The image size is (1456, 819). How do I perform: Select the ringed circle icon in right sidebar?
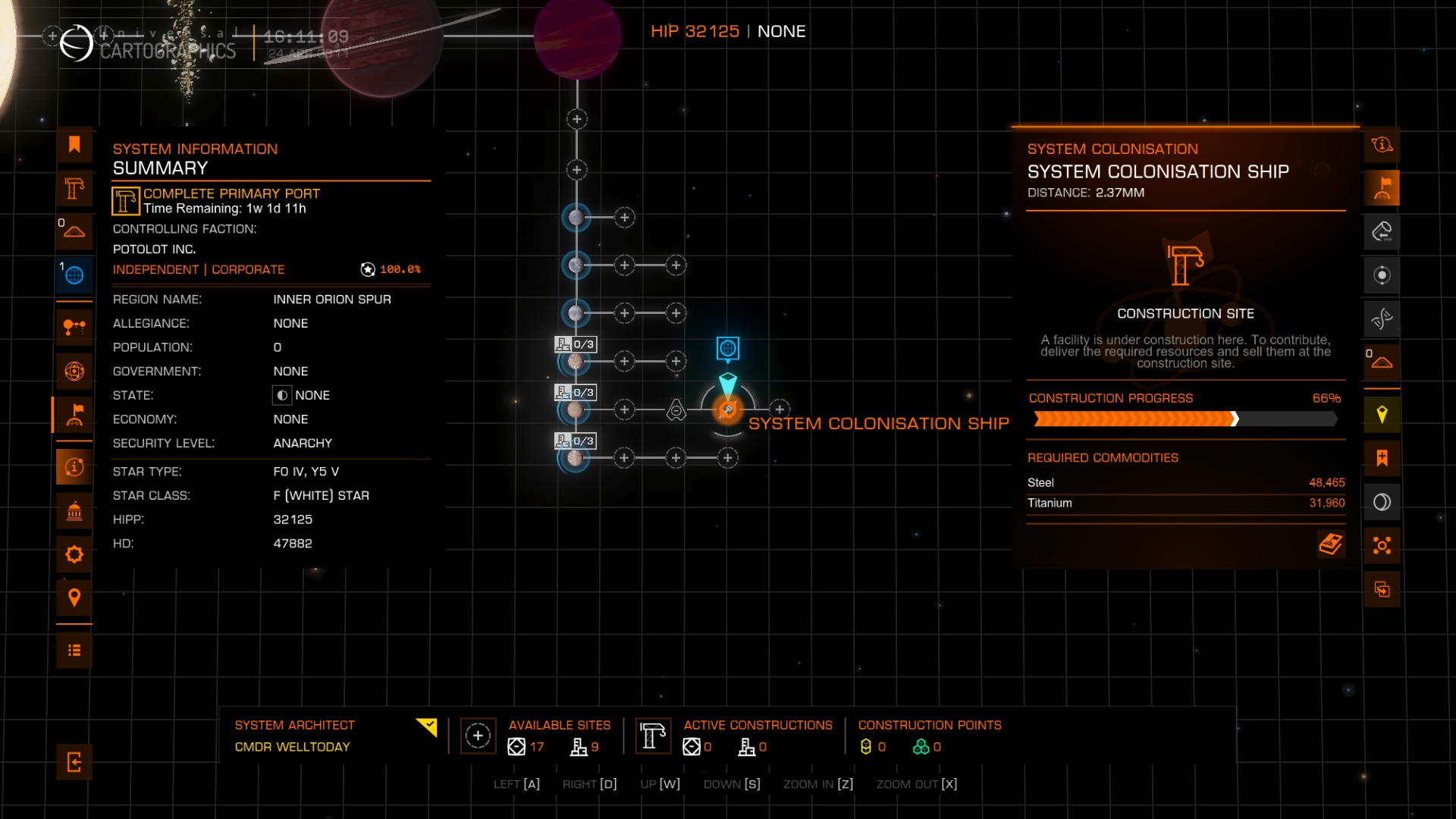tap(1382, 501)
